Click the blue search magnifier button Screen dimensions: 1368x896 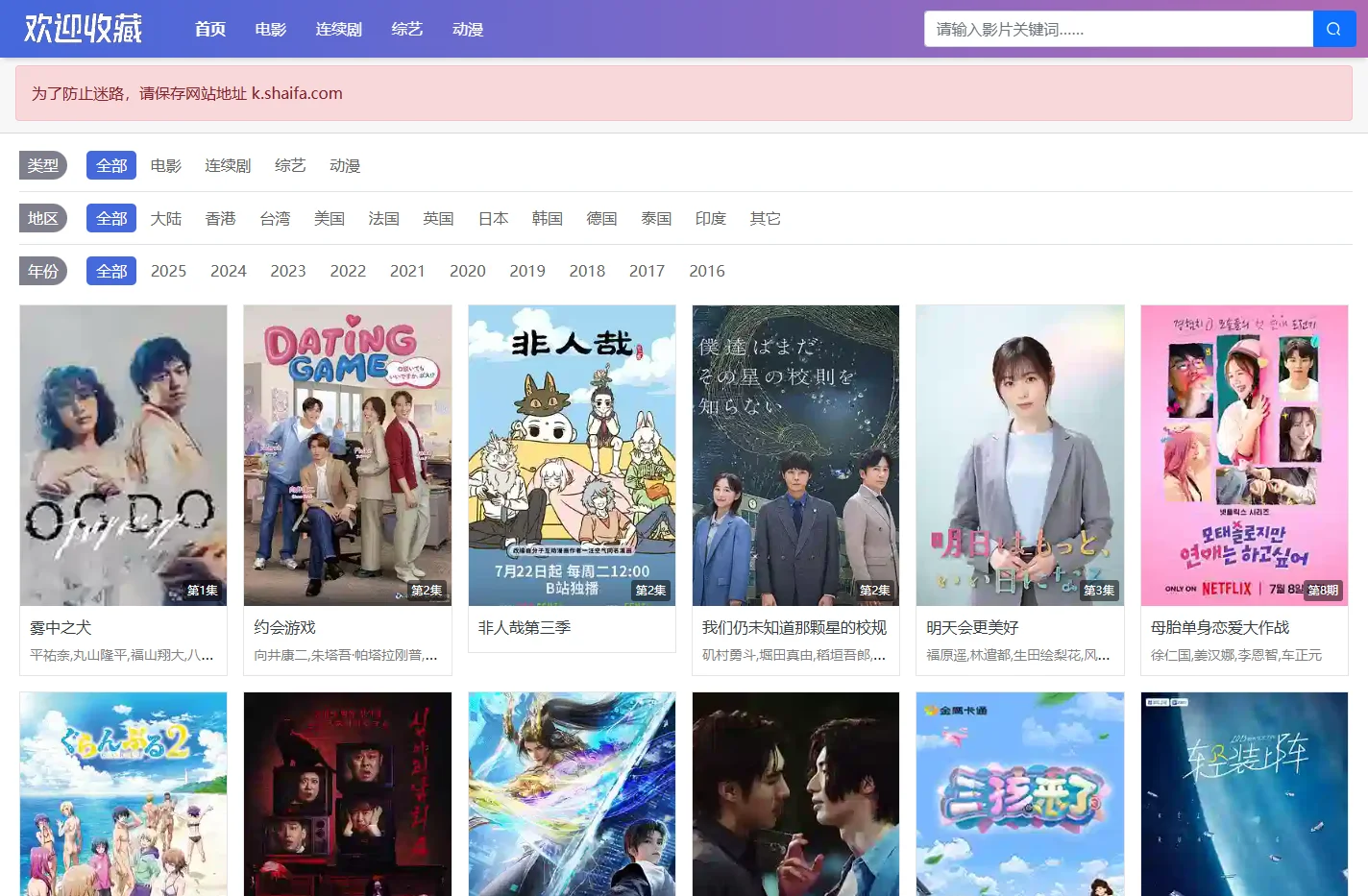(x=1333, y=29)
